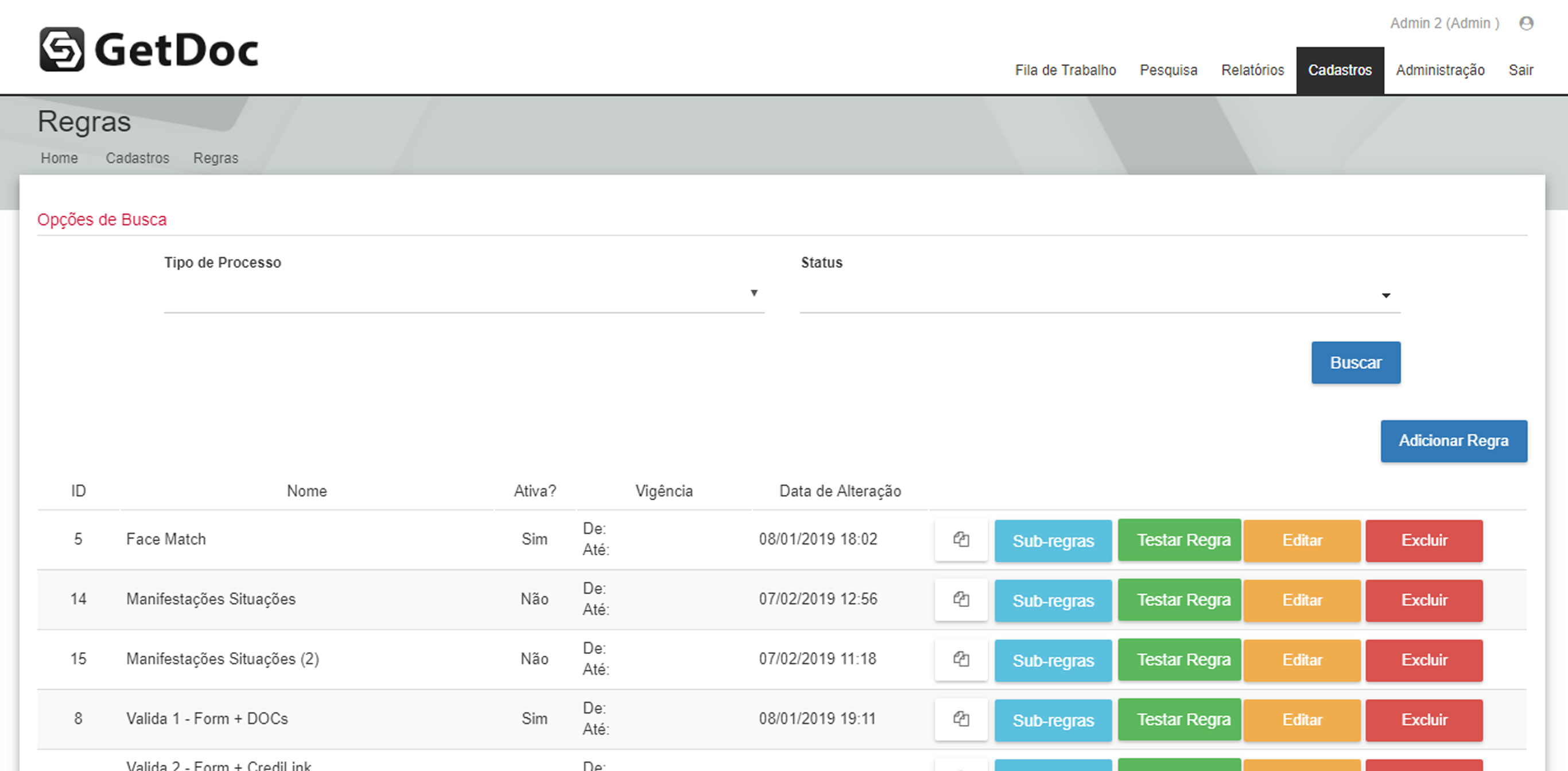Screen dimensions: 1568x771
Task: Click the Data de Alteração column header
Action: point(840,491)
